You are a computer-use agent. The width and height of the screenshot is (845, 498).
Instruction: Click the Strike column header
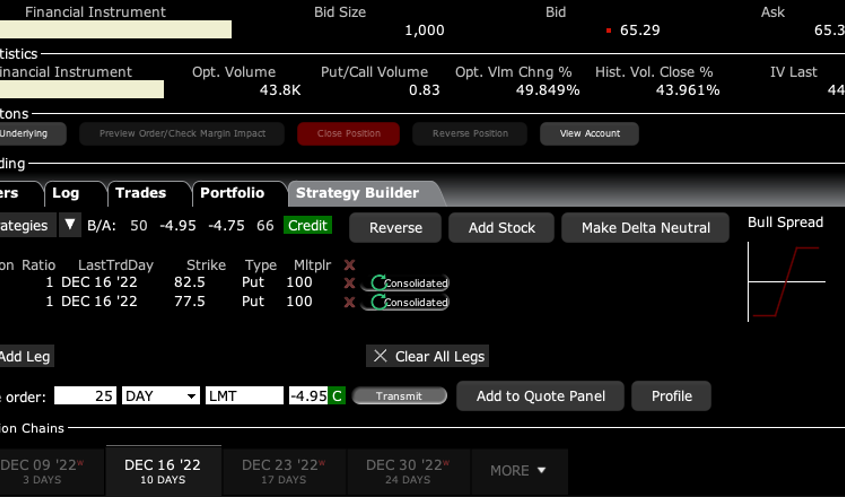[206, 265]
